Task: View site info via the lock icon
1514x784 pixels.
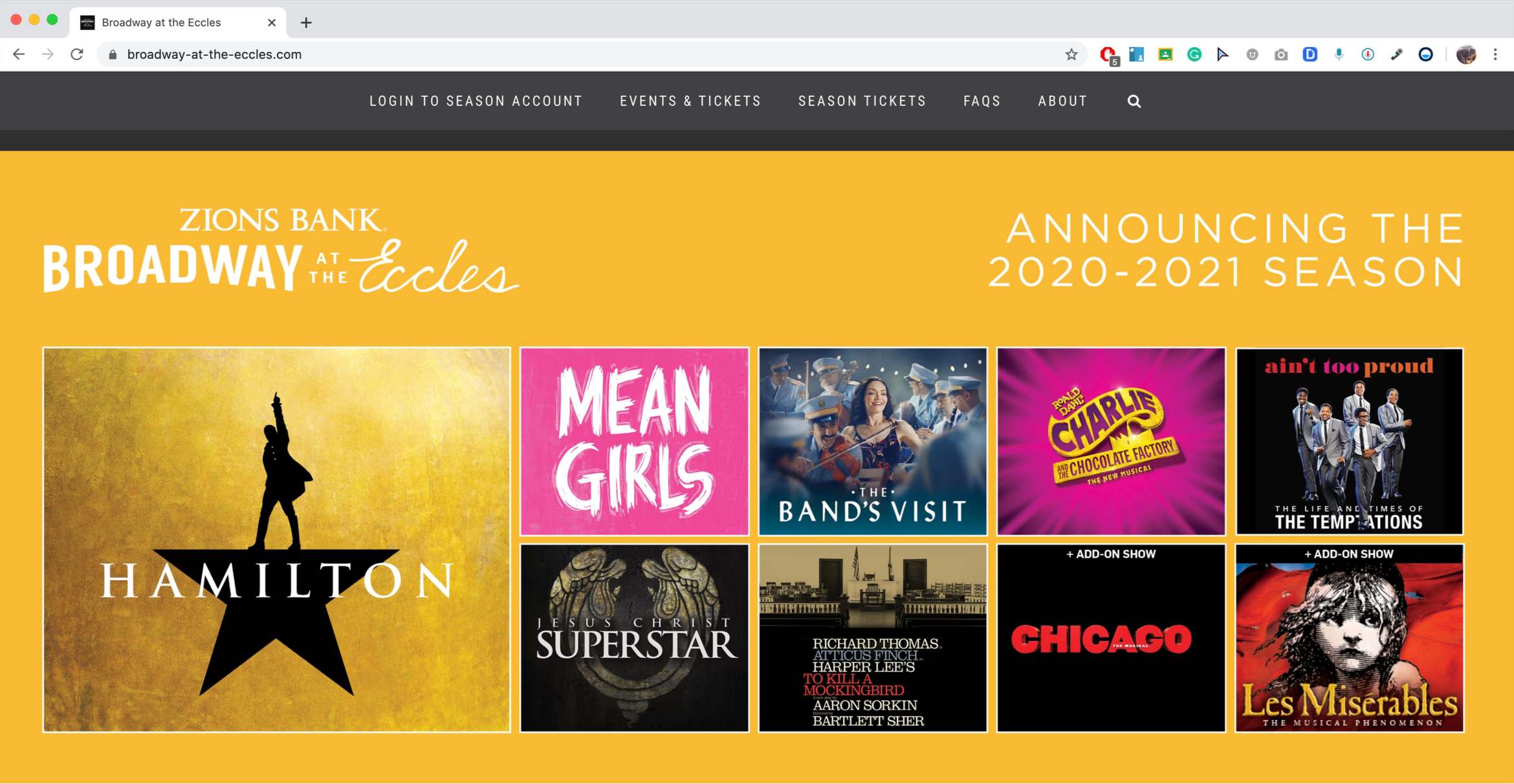Action: point(113,54)
